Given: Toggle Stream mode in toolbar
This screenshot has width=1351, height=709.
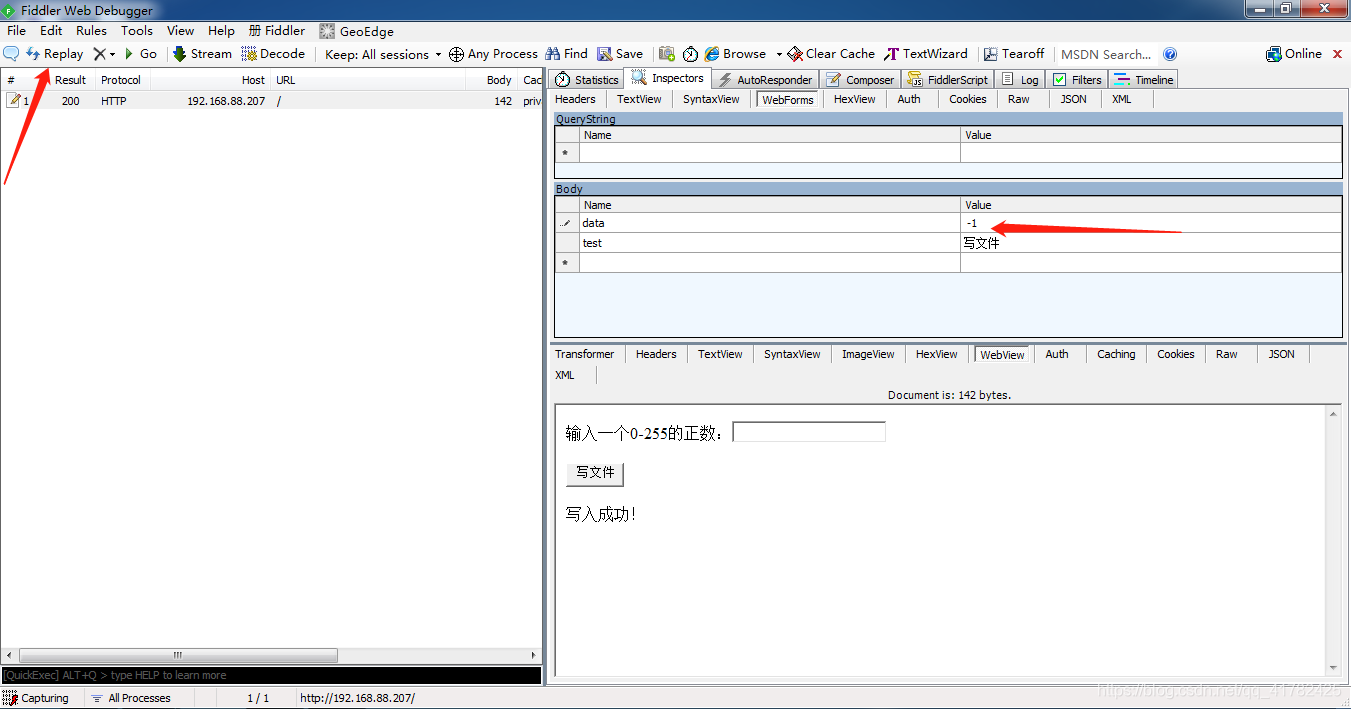Looking at the screenshot, I should coord(202,54).
